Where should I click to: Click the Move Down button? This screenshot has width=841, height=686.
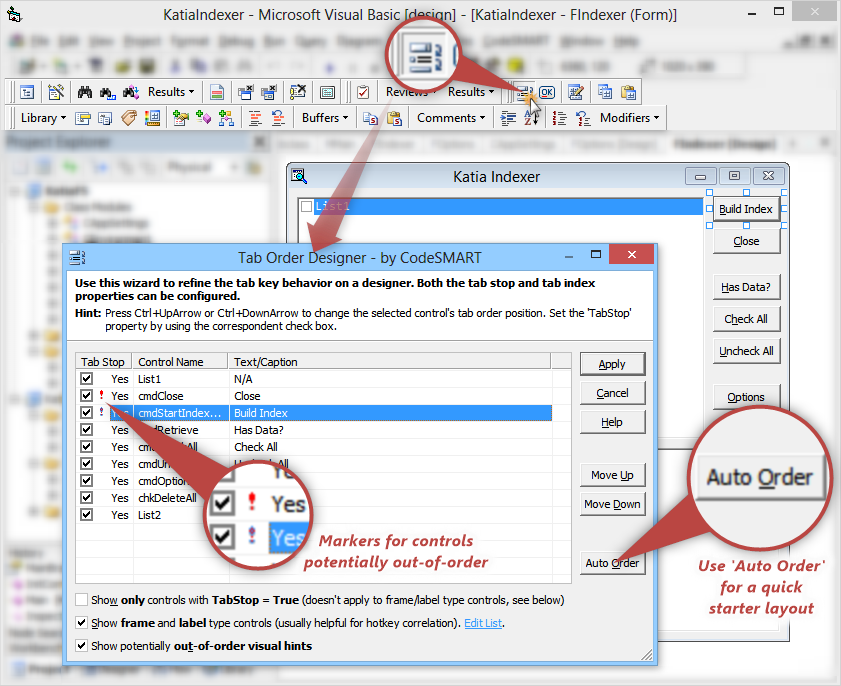(612, 504)
